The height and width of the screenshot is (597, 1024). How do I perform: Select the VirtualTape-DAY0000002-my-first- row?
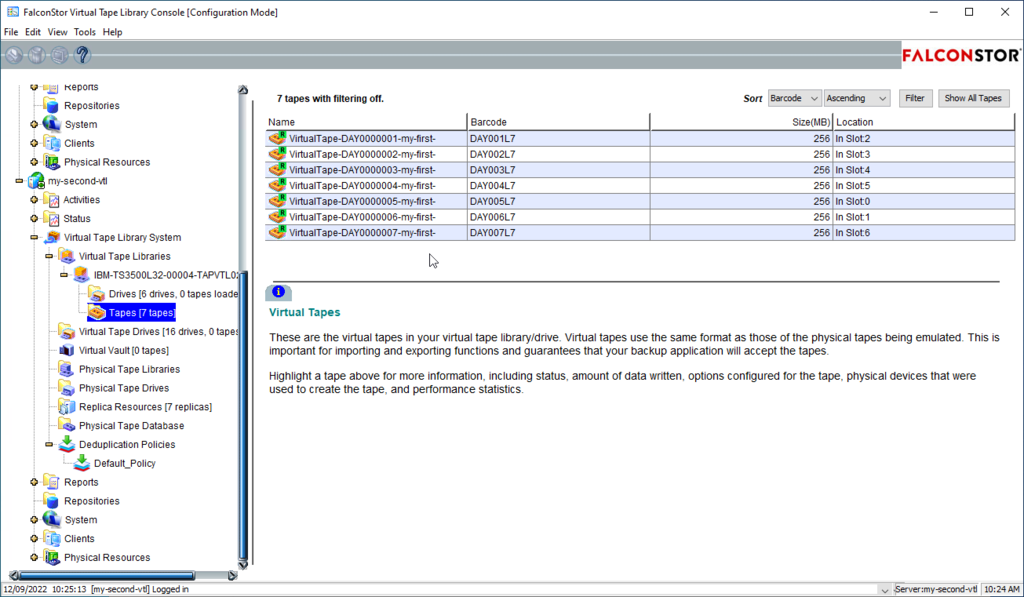pyautogui.click(x=640, y=154)
